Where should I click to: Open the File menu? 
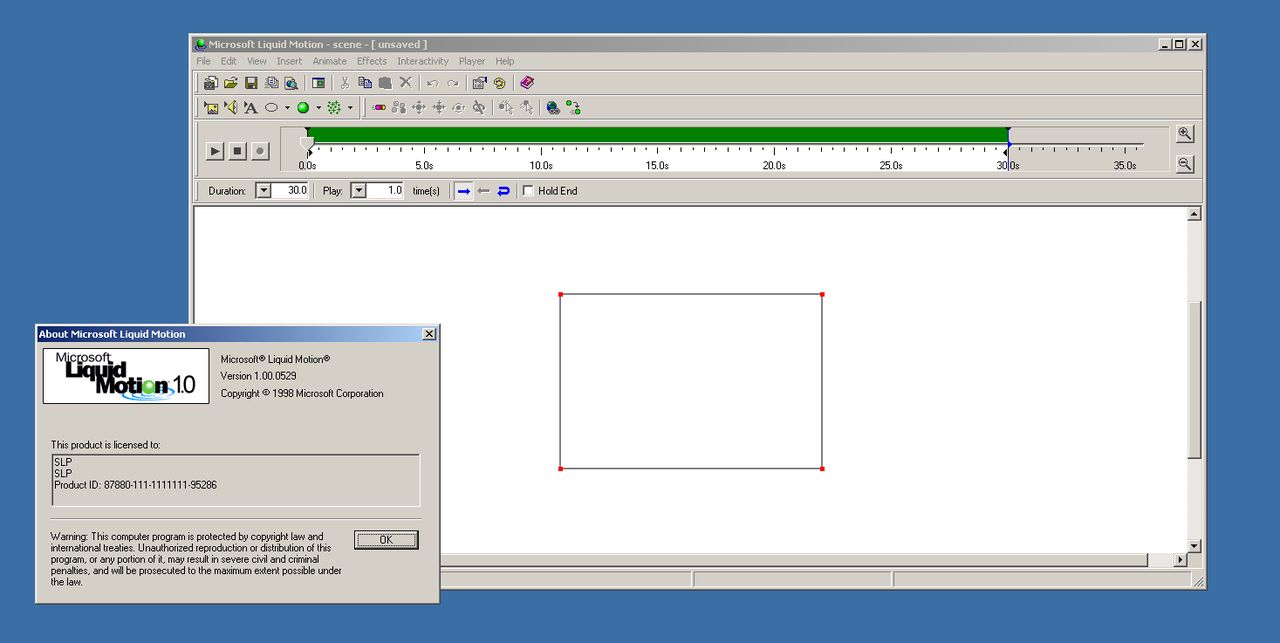coord(204,61)
